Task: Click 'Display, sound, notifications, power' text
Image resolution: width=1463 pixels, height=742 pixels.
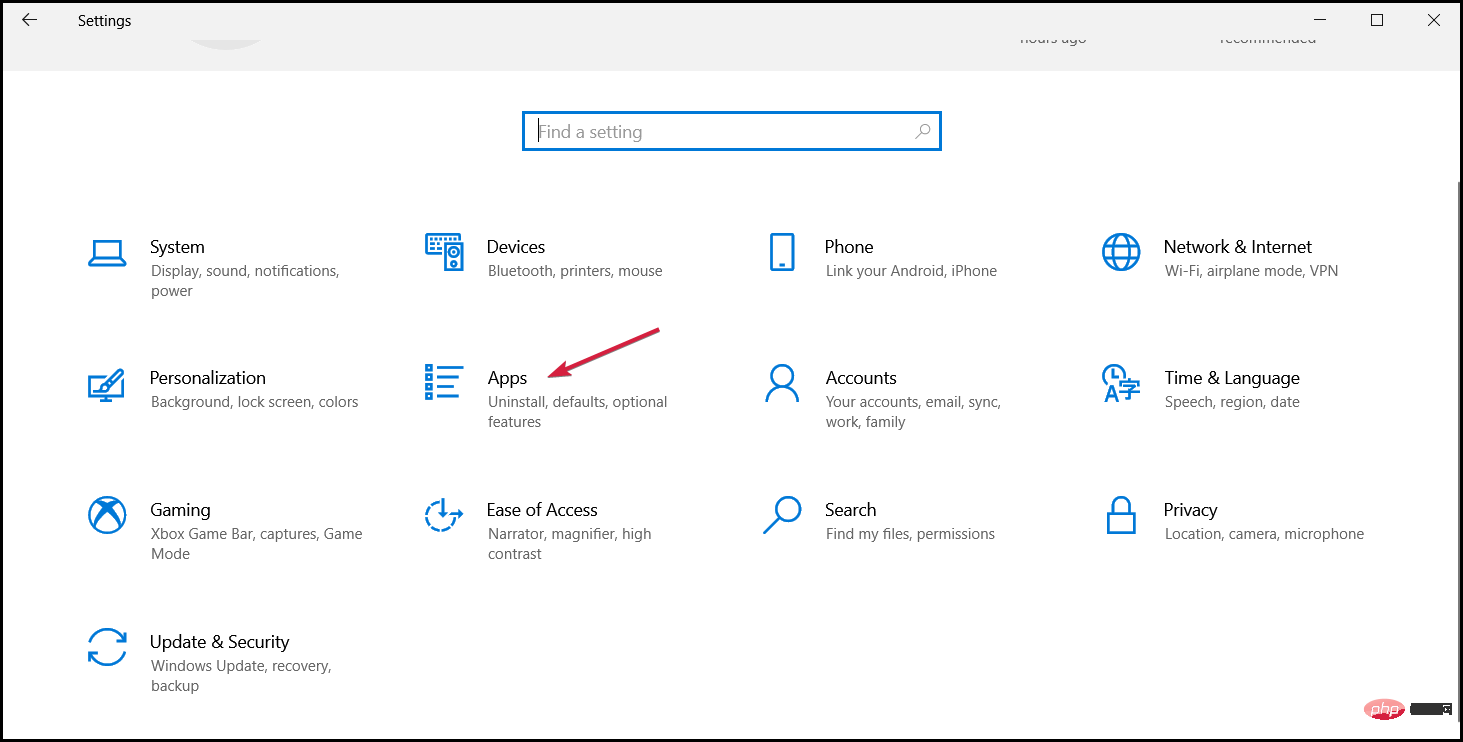Action: pyautogui.click(x=245, y=281)
